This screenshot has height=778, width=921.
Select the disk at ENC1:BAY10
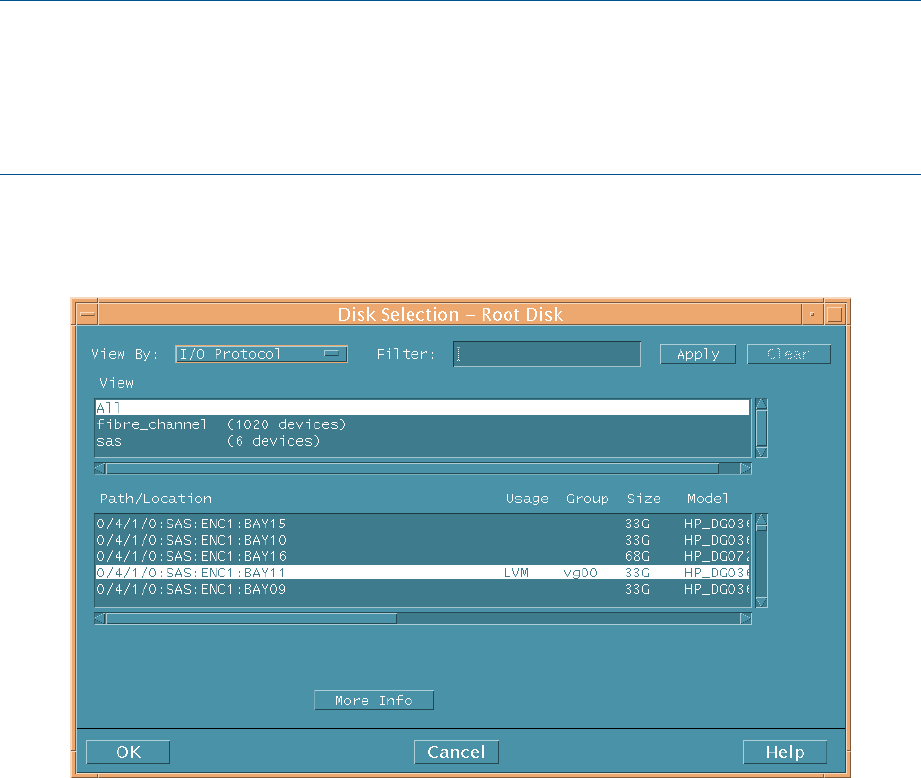tap(422, 540)
